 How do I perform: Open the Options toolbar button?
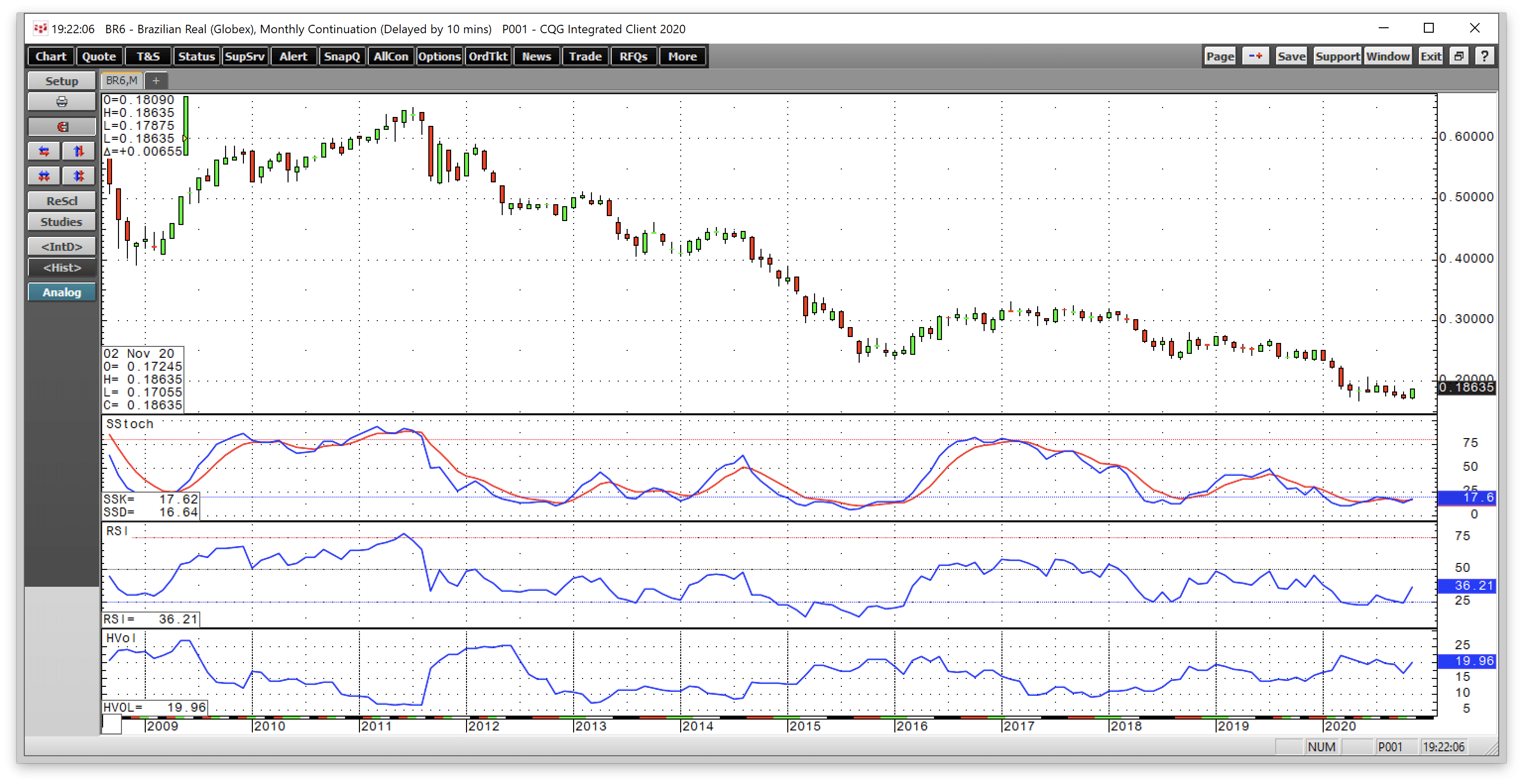point(439,56)
